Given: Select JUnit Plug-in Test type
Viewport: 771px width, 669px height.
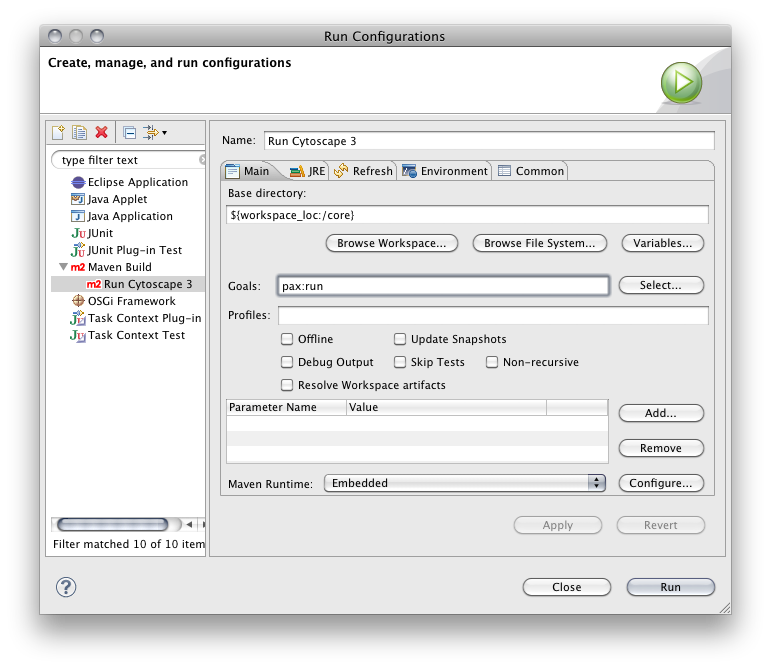Looking at the screenshot, I should tap(126, 250).
